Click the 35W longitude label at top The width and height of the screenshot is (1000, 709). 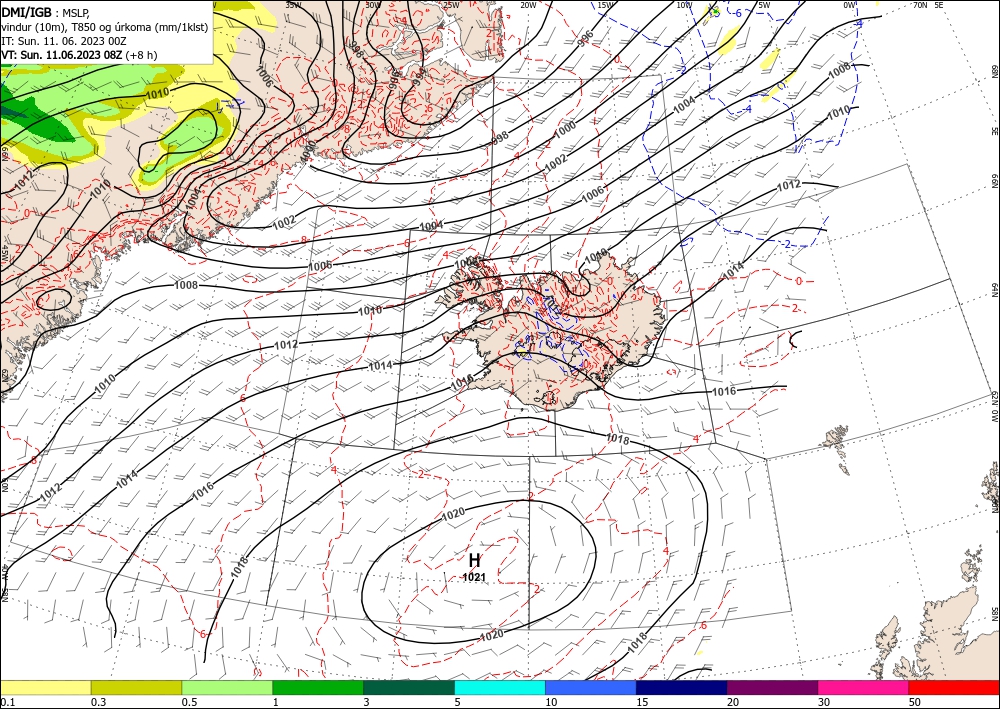pyautogui.click(x=293, y=5)
